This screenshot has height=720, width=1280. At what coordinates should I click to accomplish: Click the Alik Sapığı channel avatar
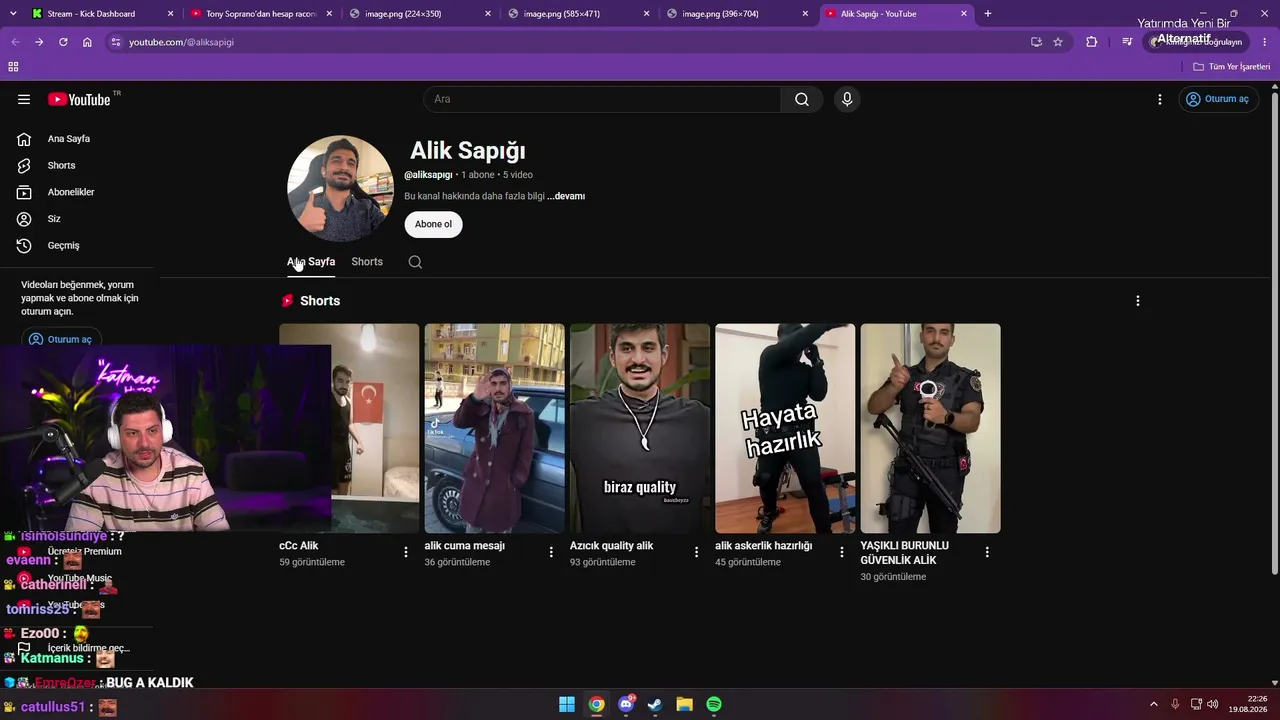[x=340, y=188]
